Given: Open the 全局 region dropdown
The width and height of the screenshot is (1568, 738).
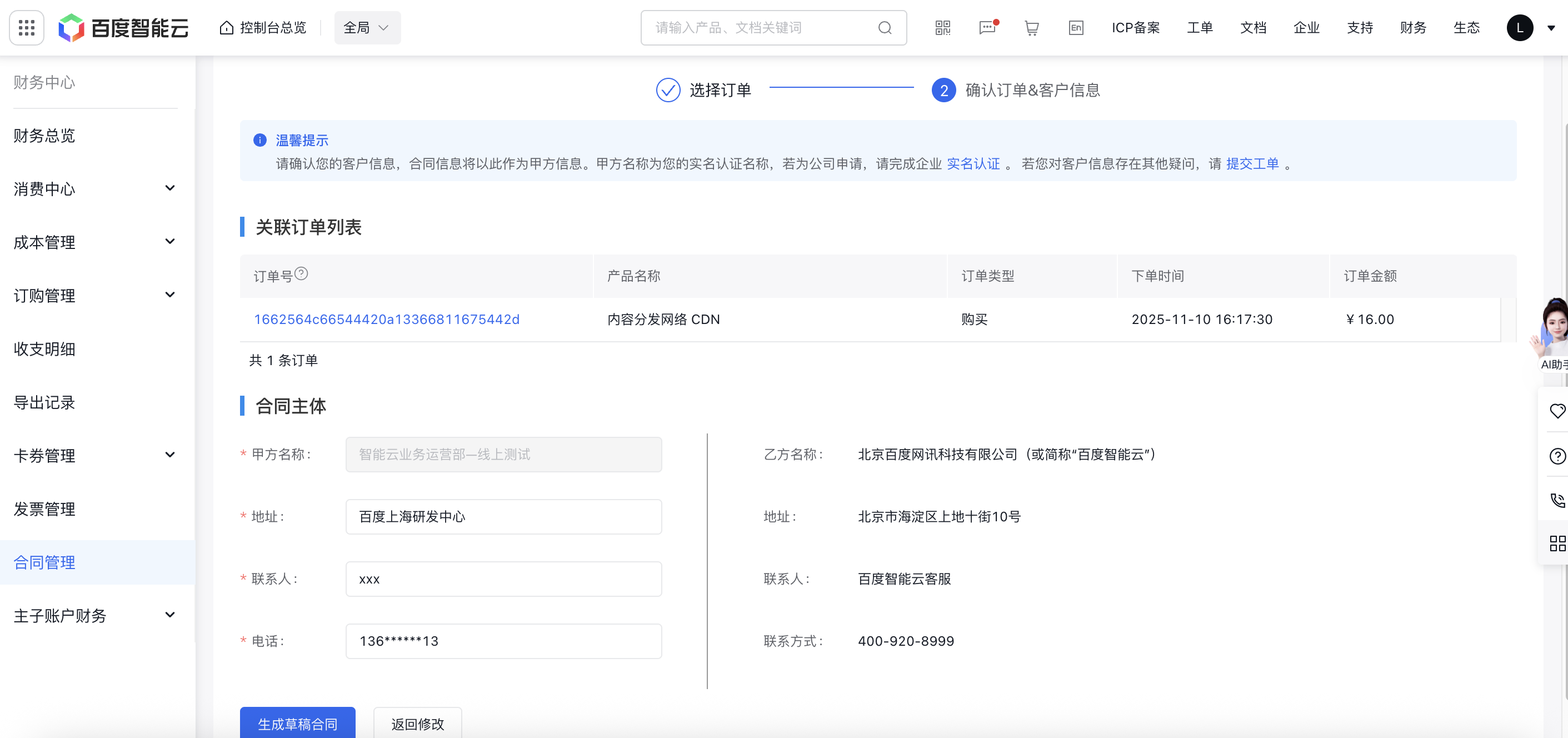Looking at the screenshot, I should 367,27.
